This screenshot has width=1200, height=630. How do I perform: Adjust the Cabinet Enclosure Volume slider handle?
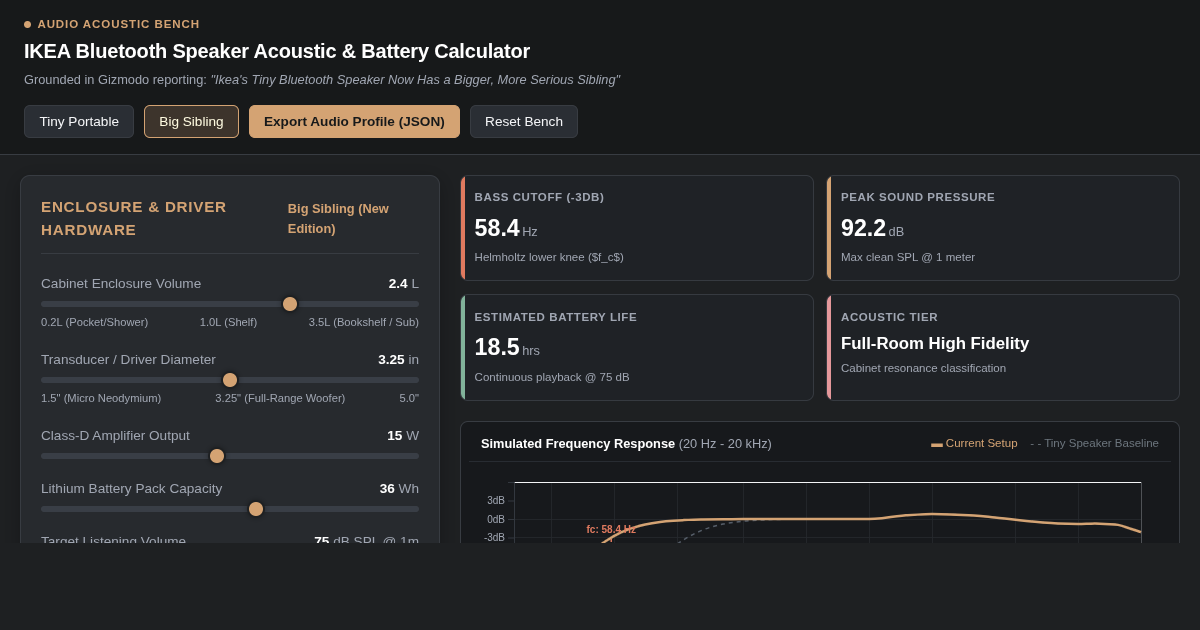pyautogui.click(x=290, y=304)
